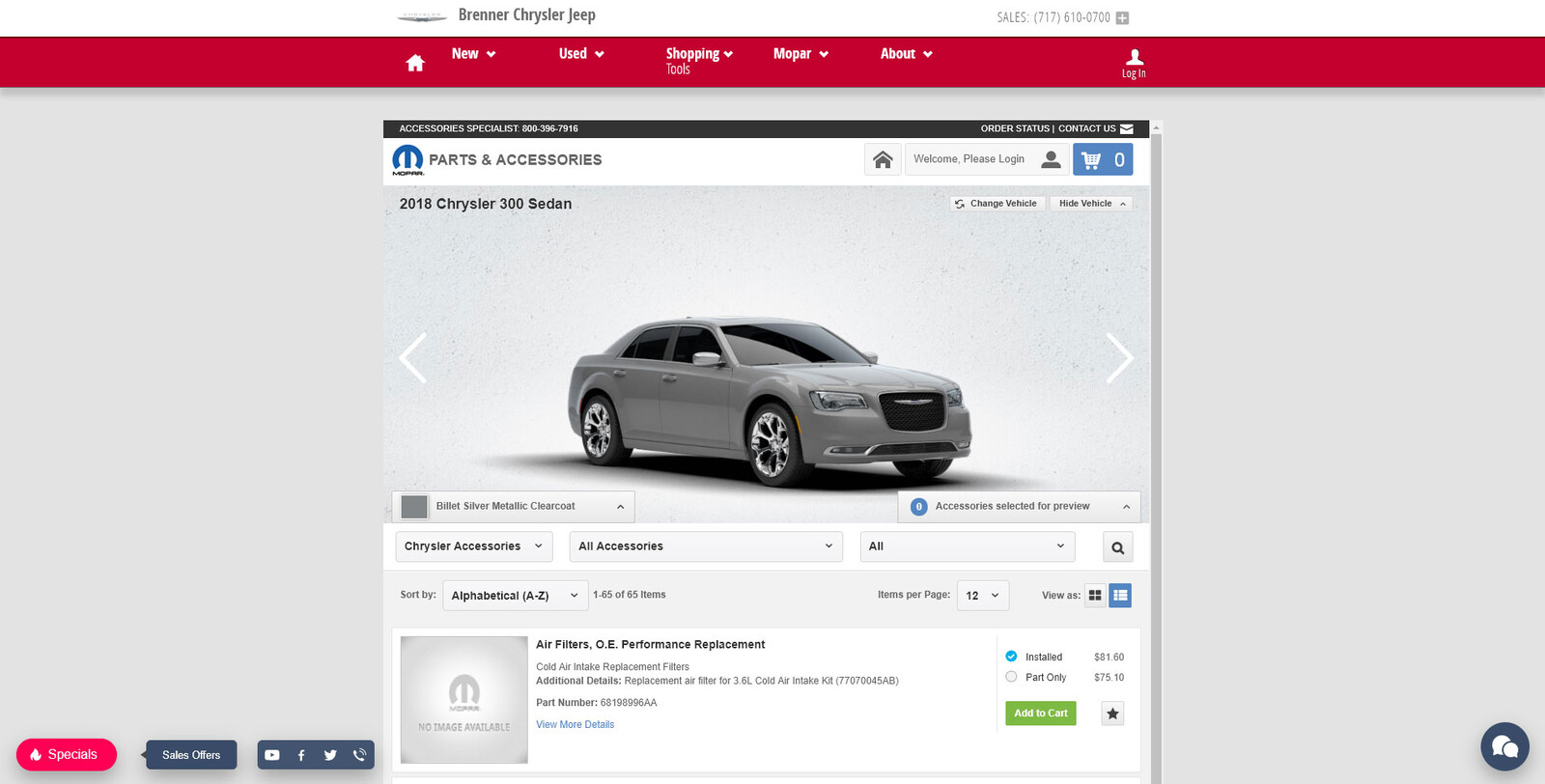Image resolution: width=1545 pixels, height=784 pixels.
Task: Open the All Accessories category dropdown
Action: (x=706, y=546)
